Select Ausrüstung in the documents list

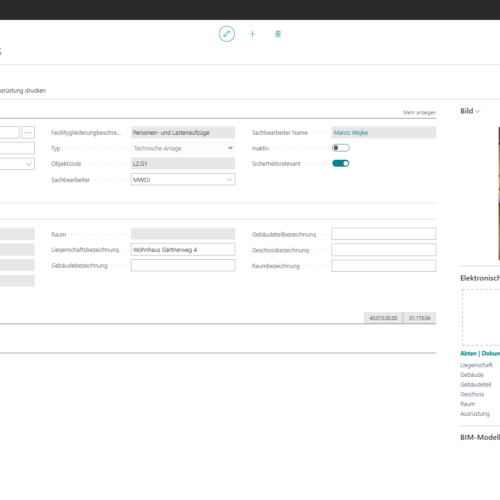click(475, 414)
